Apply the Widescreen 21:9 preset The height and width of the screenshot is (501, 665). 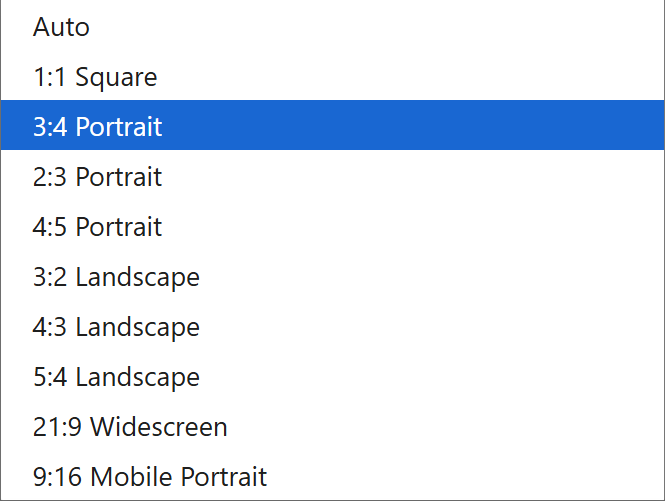tap(332, 425)
